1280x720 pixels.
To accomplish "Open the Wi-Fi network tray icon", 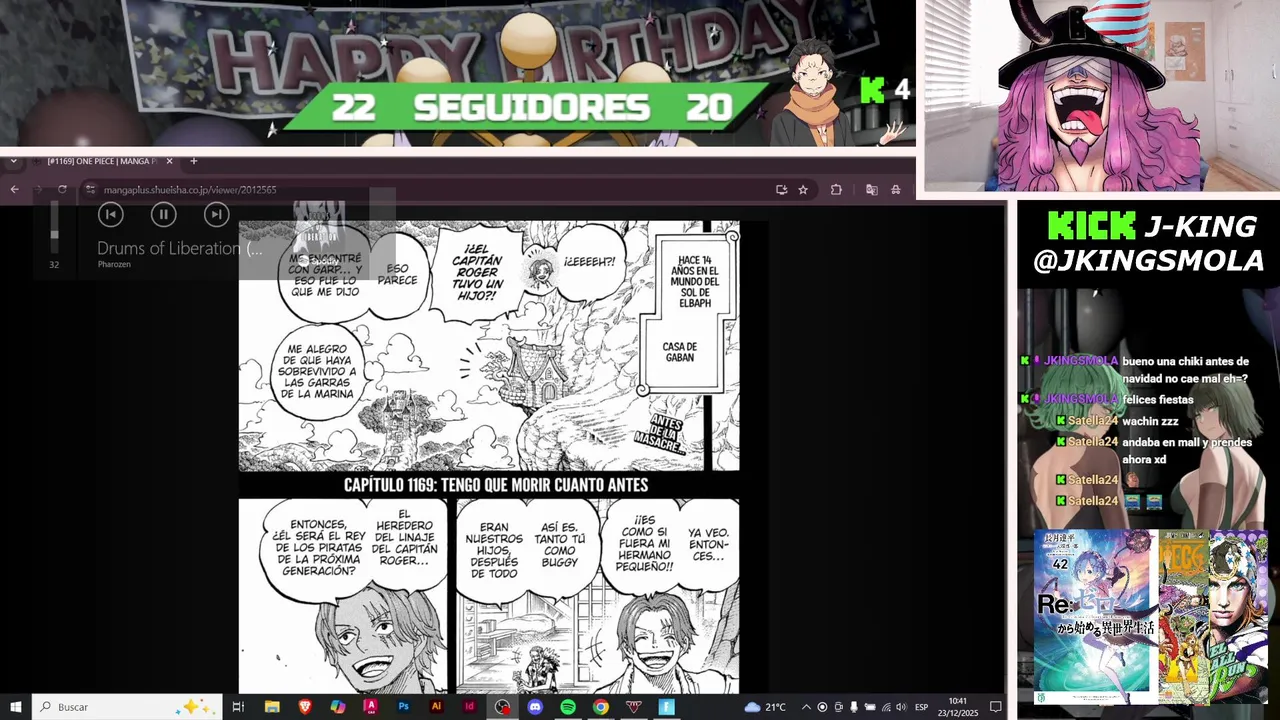I will [887, 707].
